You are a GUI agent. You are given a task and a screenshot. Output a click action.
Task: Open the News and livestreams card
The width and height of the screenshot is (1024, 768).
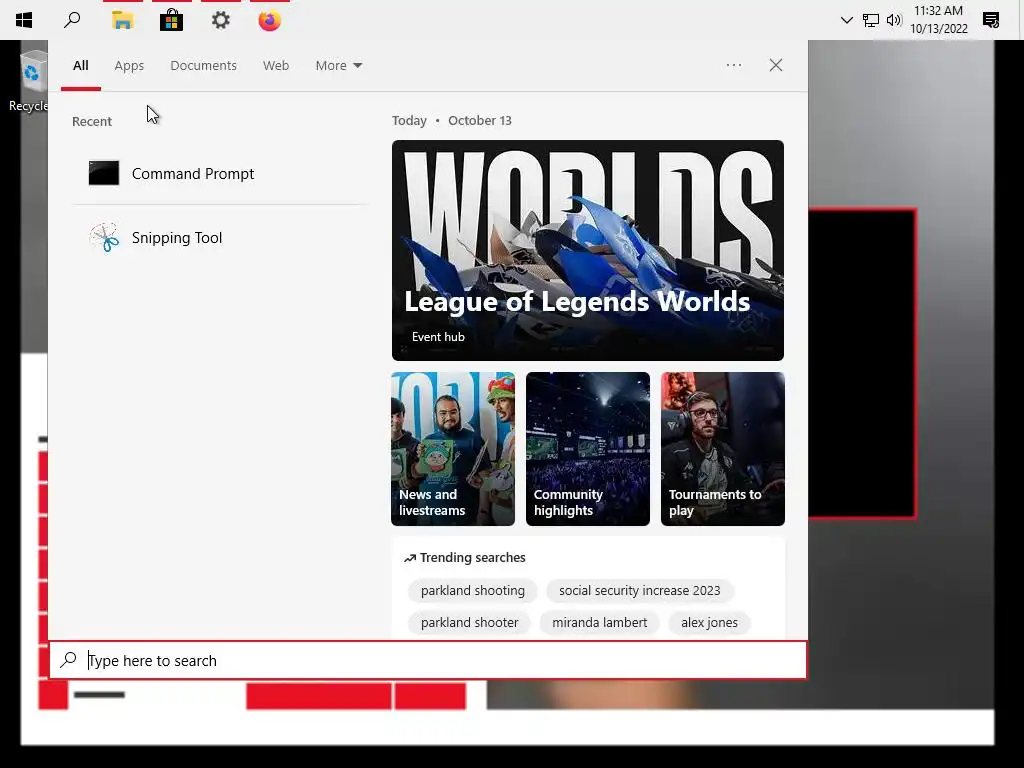click(453, 449)
